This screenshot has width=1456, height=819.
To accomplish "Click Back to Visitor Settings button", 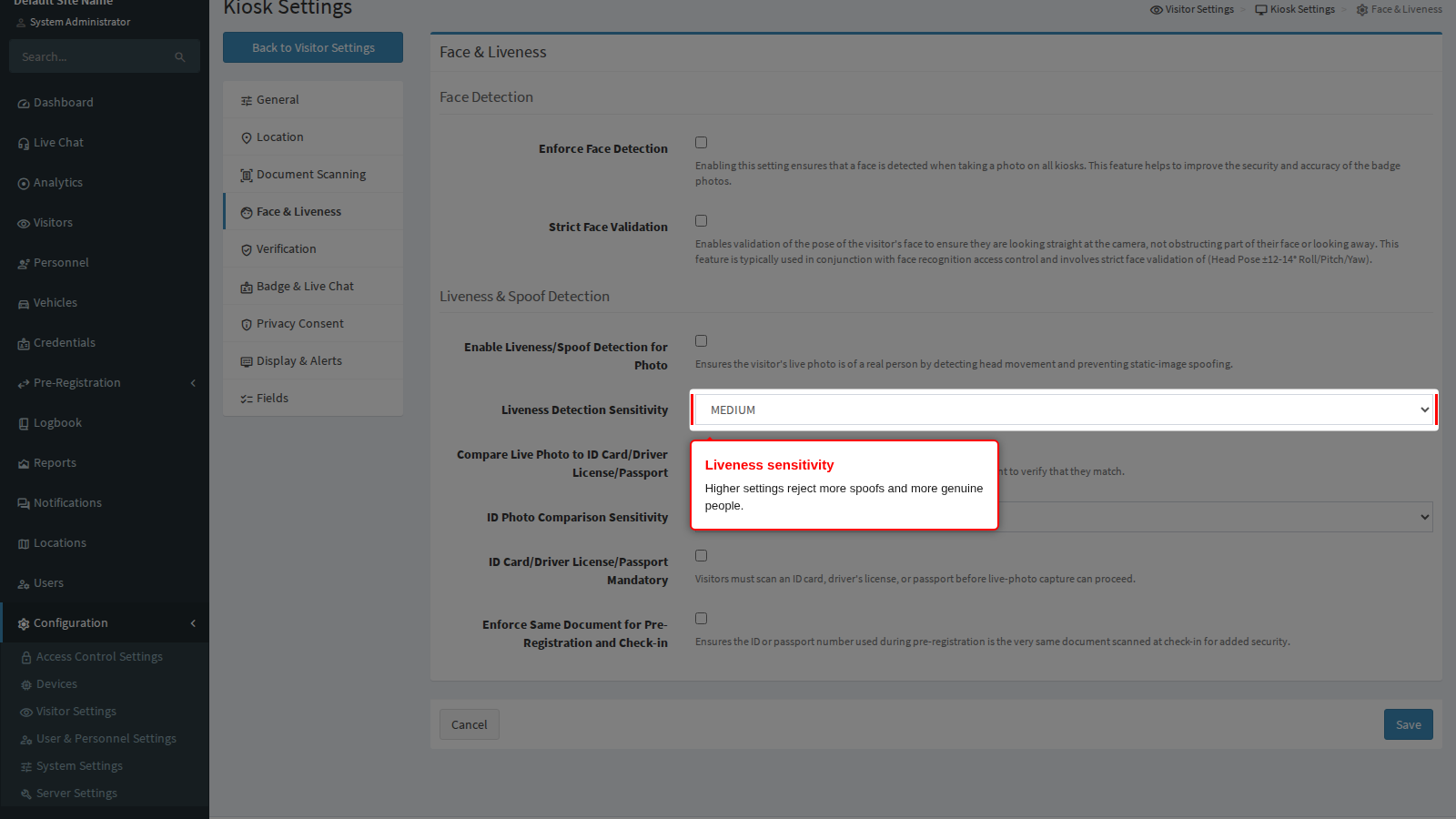I will click(x=313, y=47).
